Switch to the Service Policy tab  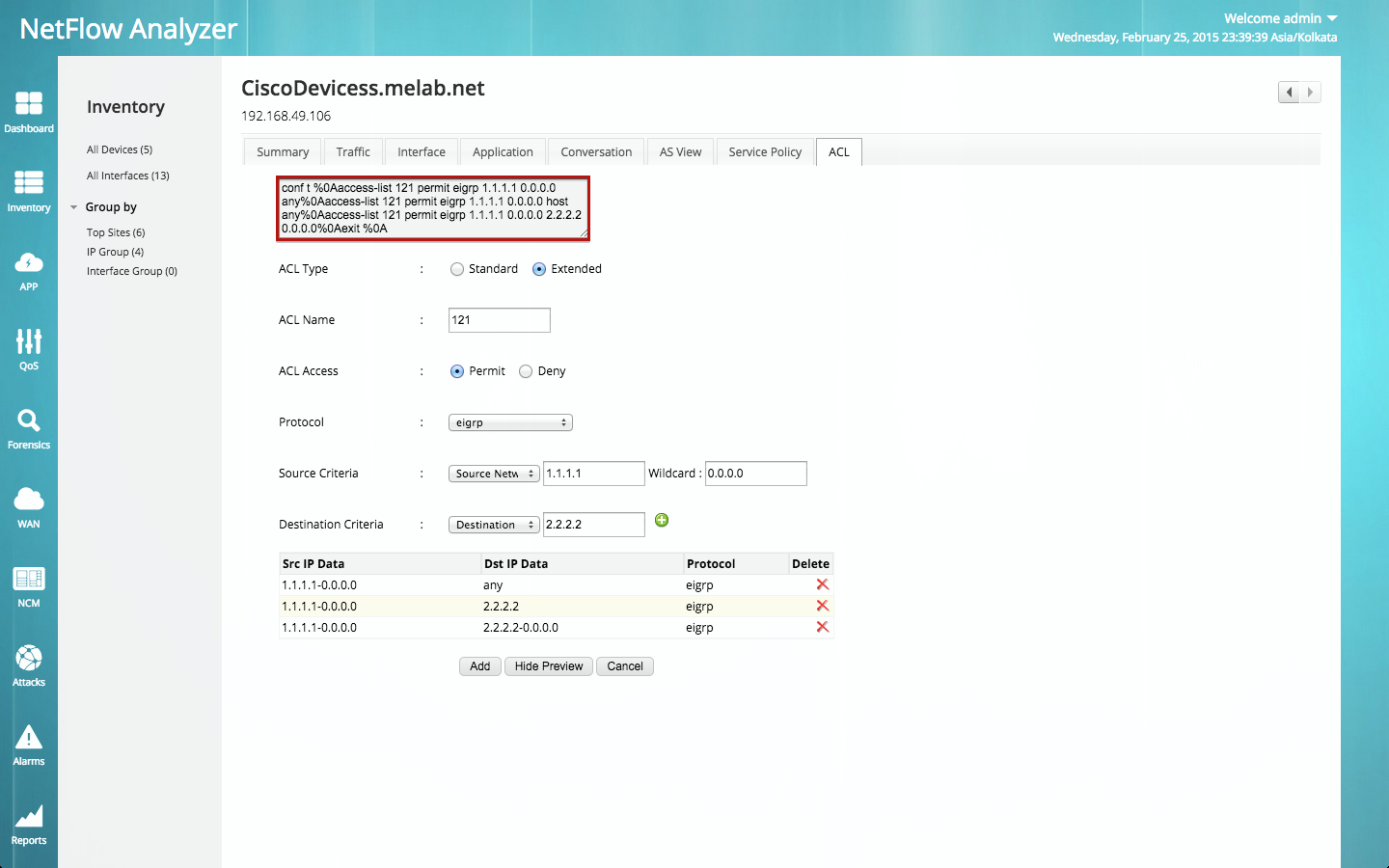(765, 152)
